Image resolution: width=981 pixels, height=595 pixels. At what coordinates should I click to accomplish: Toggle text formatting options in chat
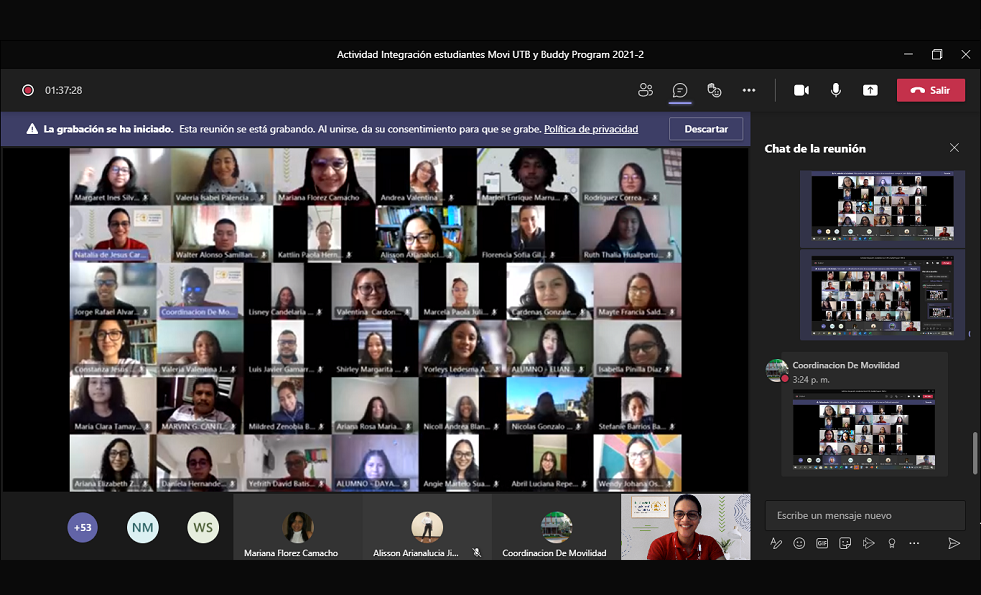click(775, 543)
